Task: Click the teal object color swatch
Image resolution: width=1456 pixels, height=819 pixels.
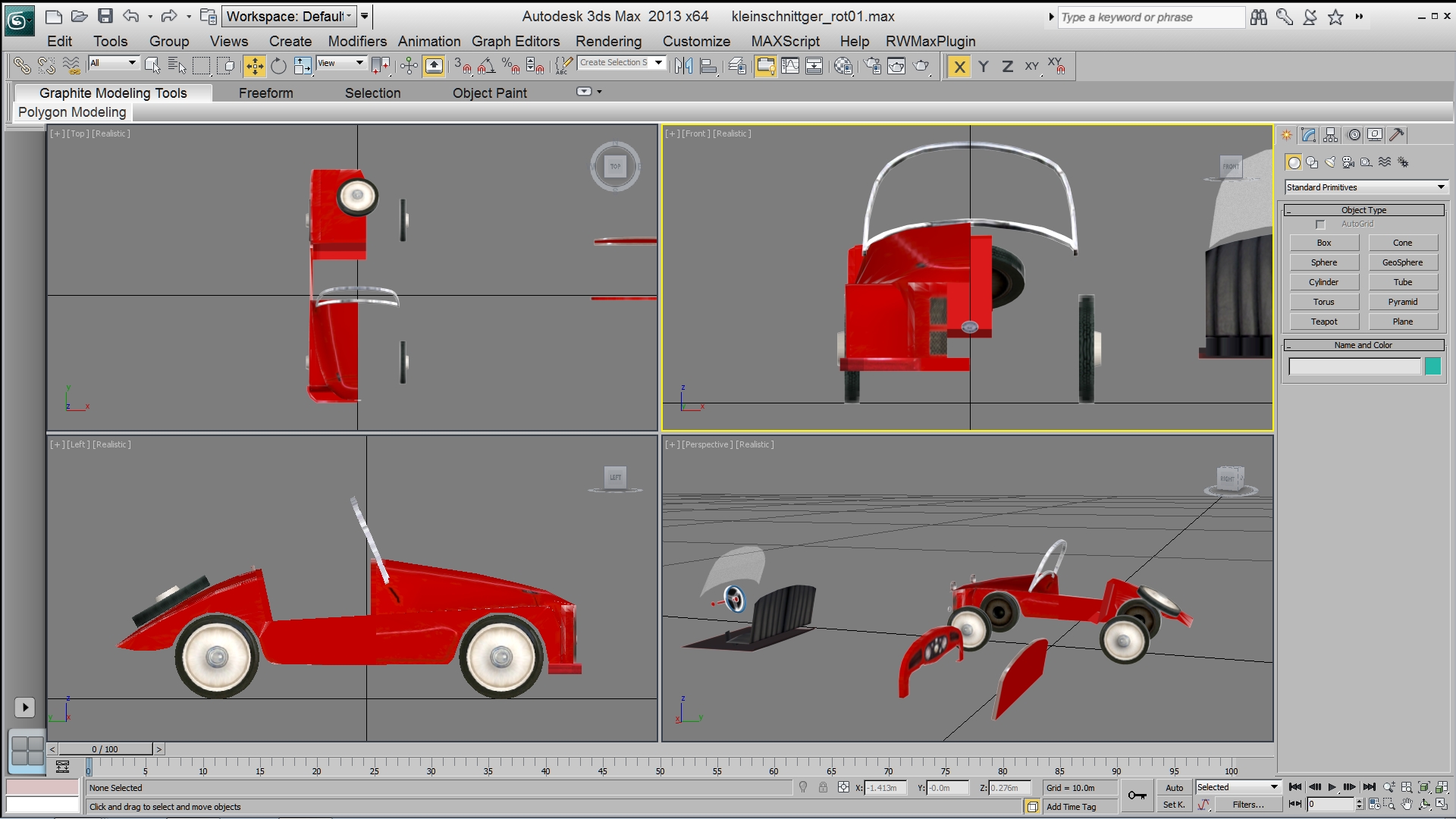Action: pos(1432,367)
